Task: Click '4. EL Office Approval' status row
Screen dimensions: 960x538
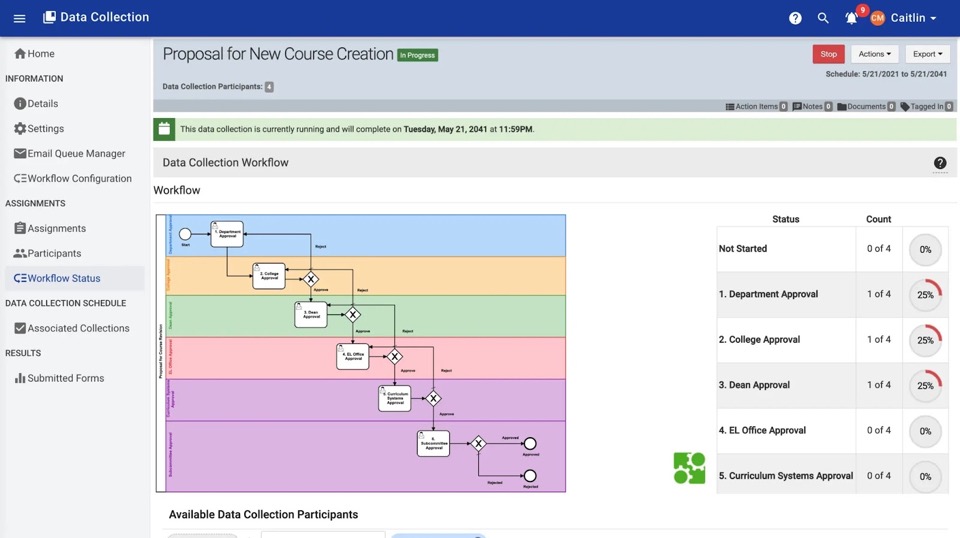Action: coord(833,431)
